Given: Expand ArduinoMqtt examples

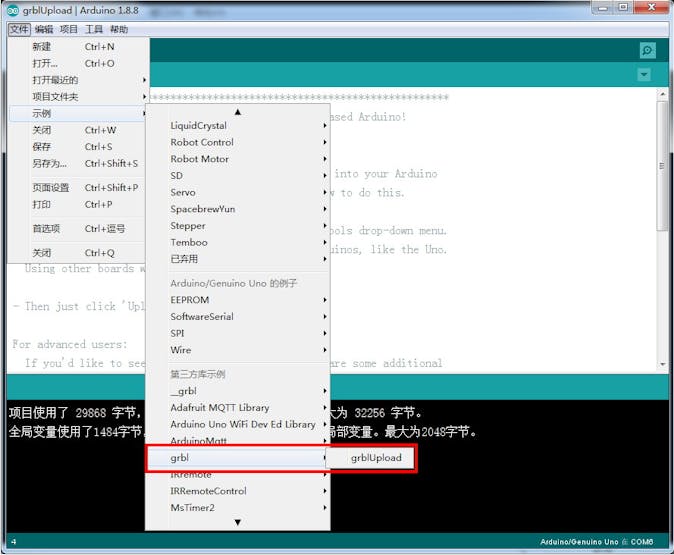Looking at the screenshot, I should coord(238,440).
